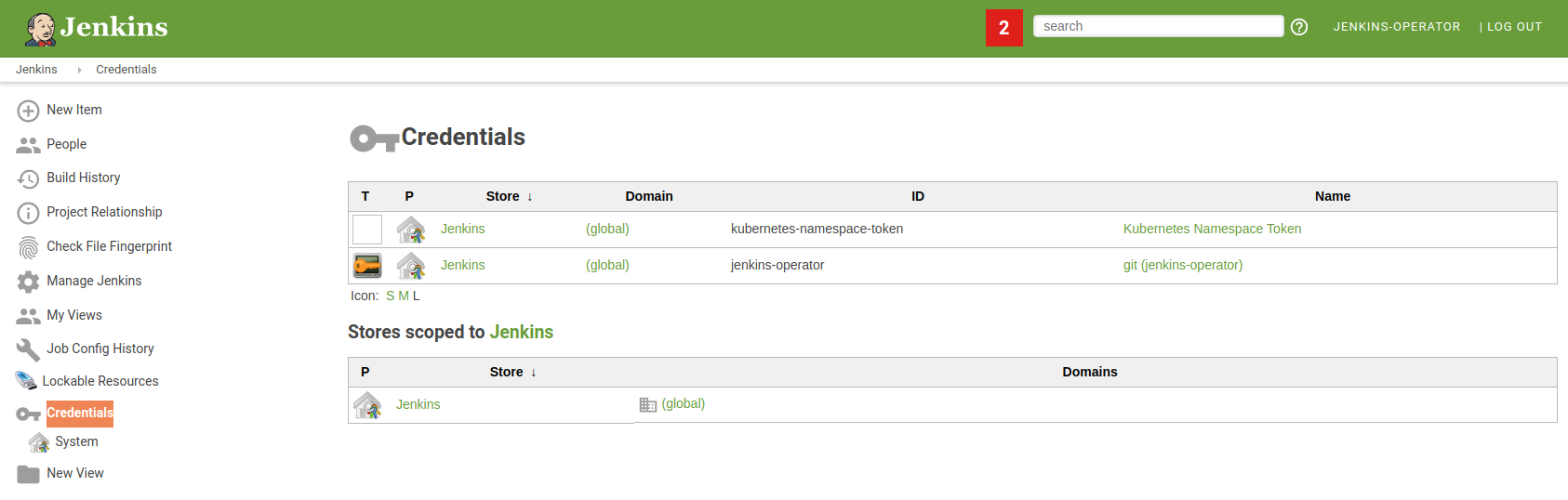Click the search input field
1568x500 pixels.
coord(1158,26)
